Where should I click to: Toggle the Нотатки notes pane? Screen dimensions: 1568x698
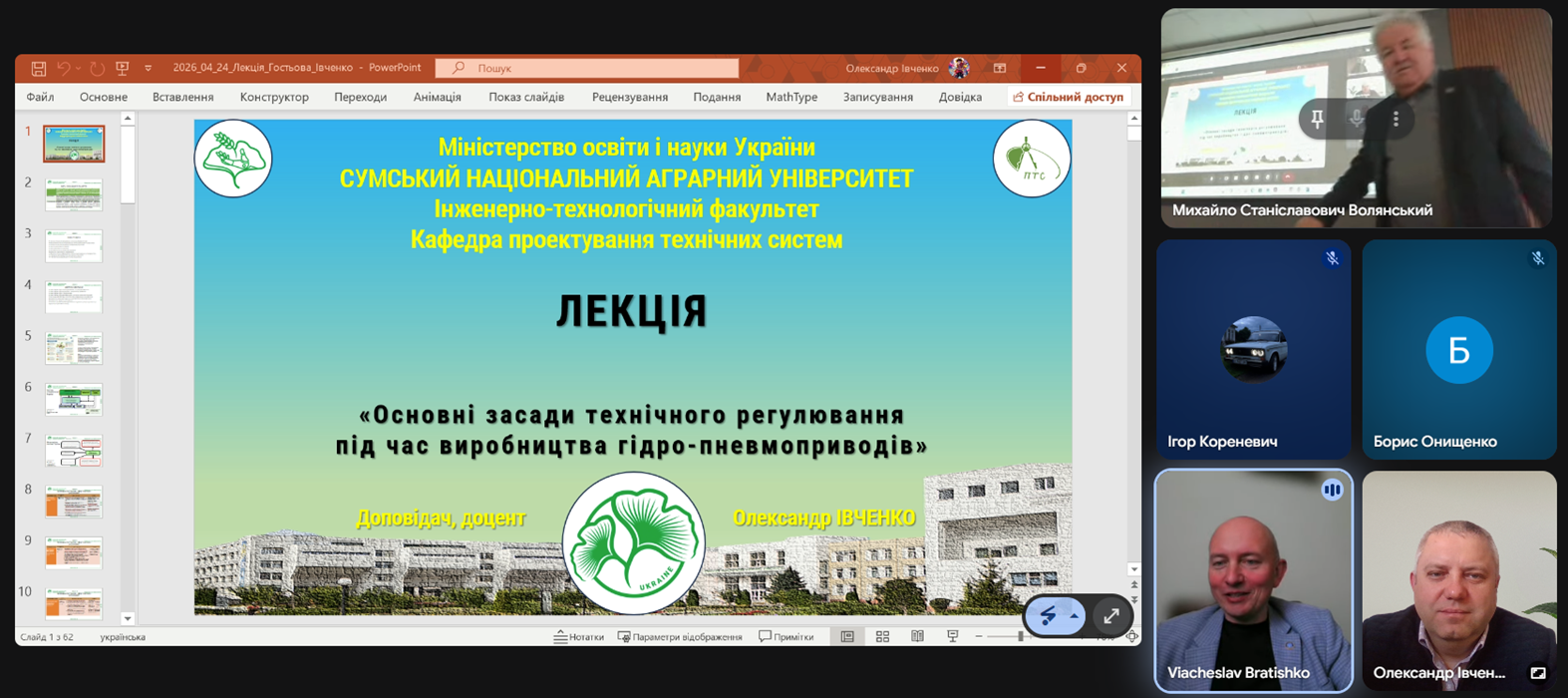[579, 637]
